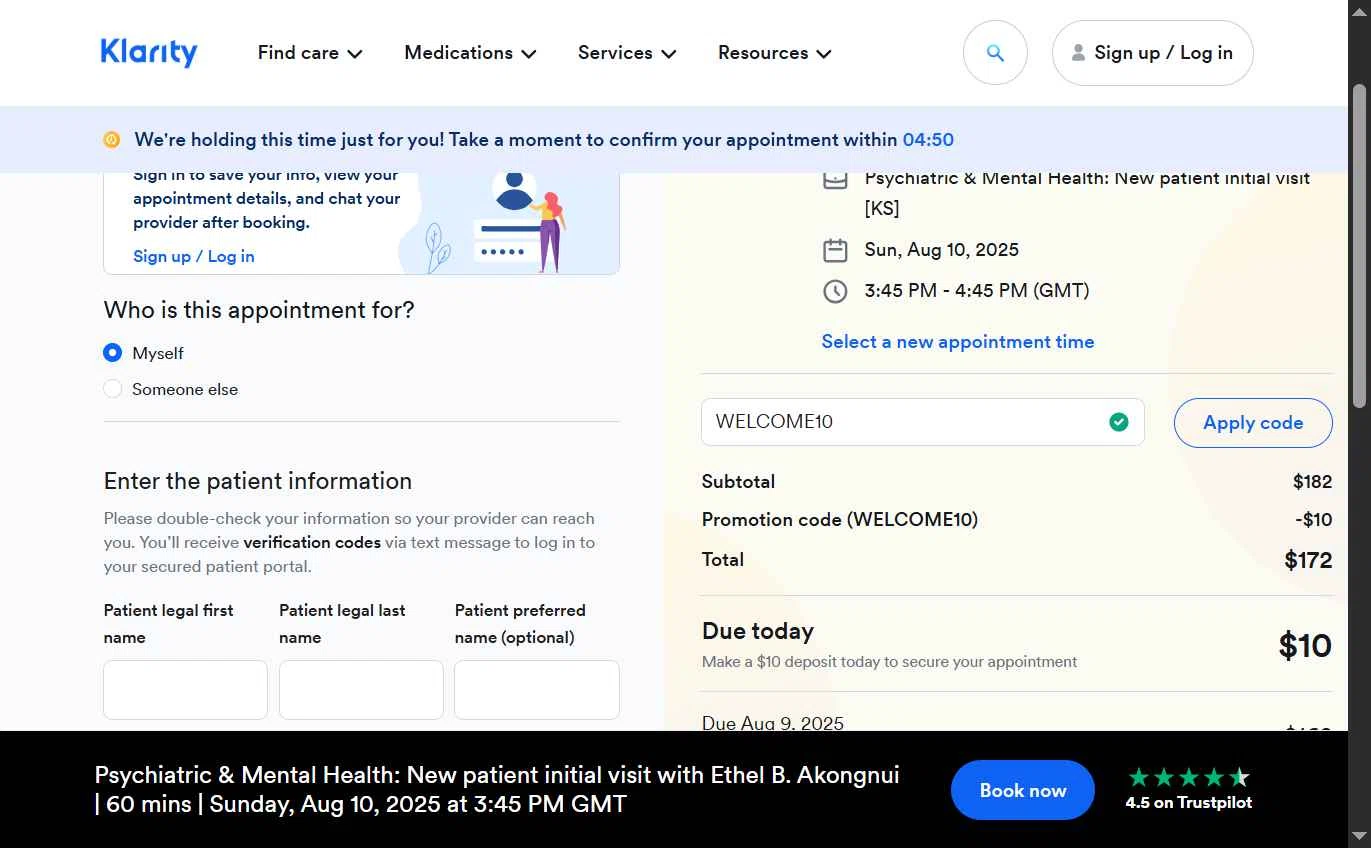Click Select a new appointment time
The width and height of the screenshot is (1371, 848).
(x=958, y=342)
